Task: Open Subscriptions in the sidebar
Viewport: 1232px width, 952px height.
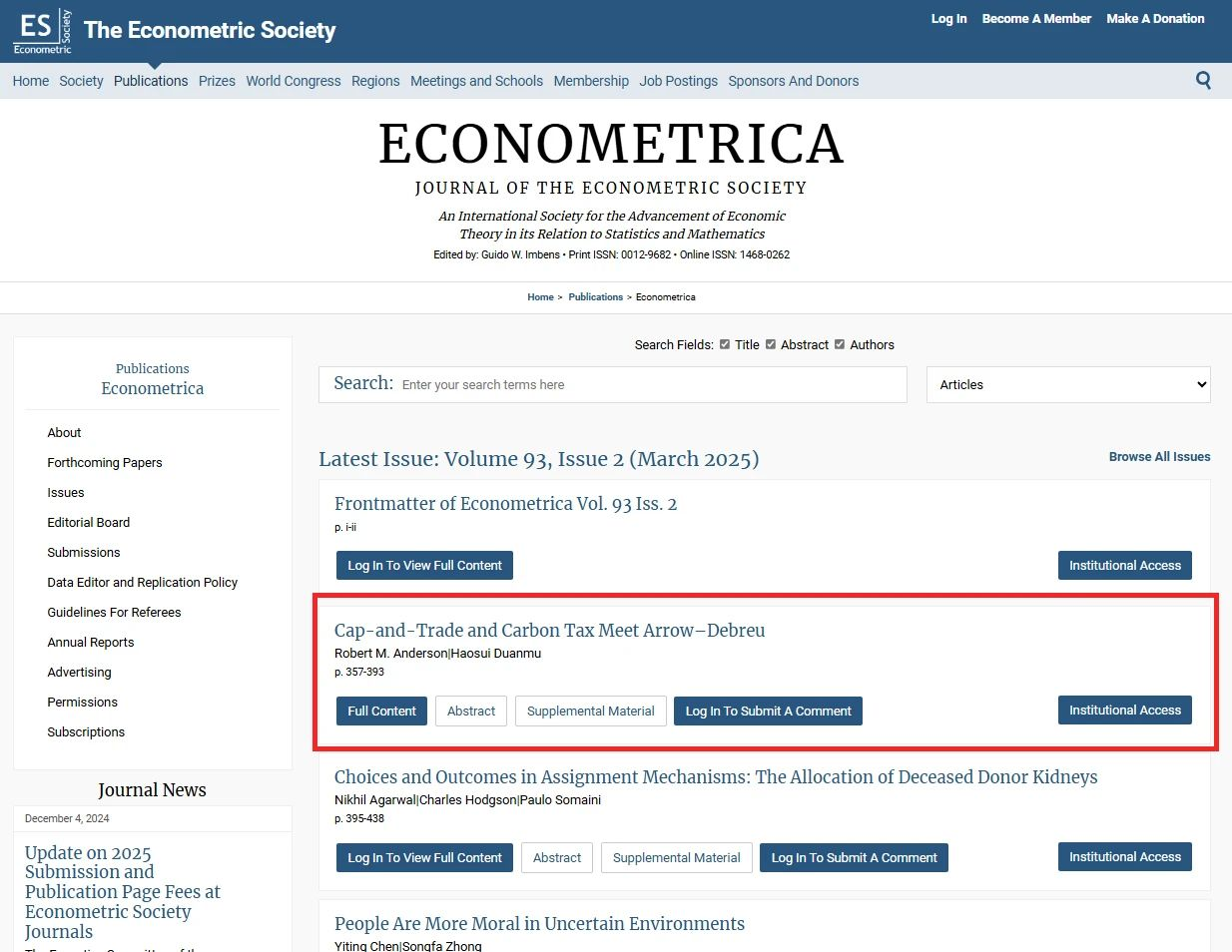Action: (86, 731)
